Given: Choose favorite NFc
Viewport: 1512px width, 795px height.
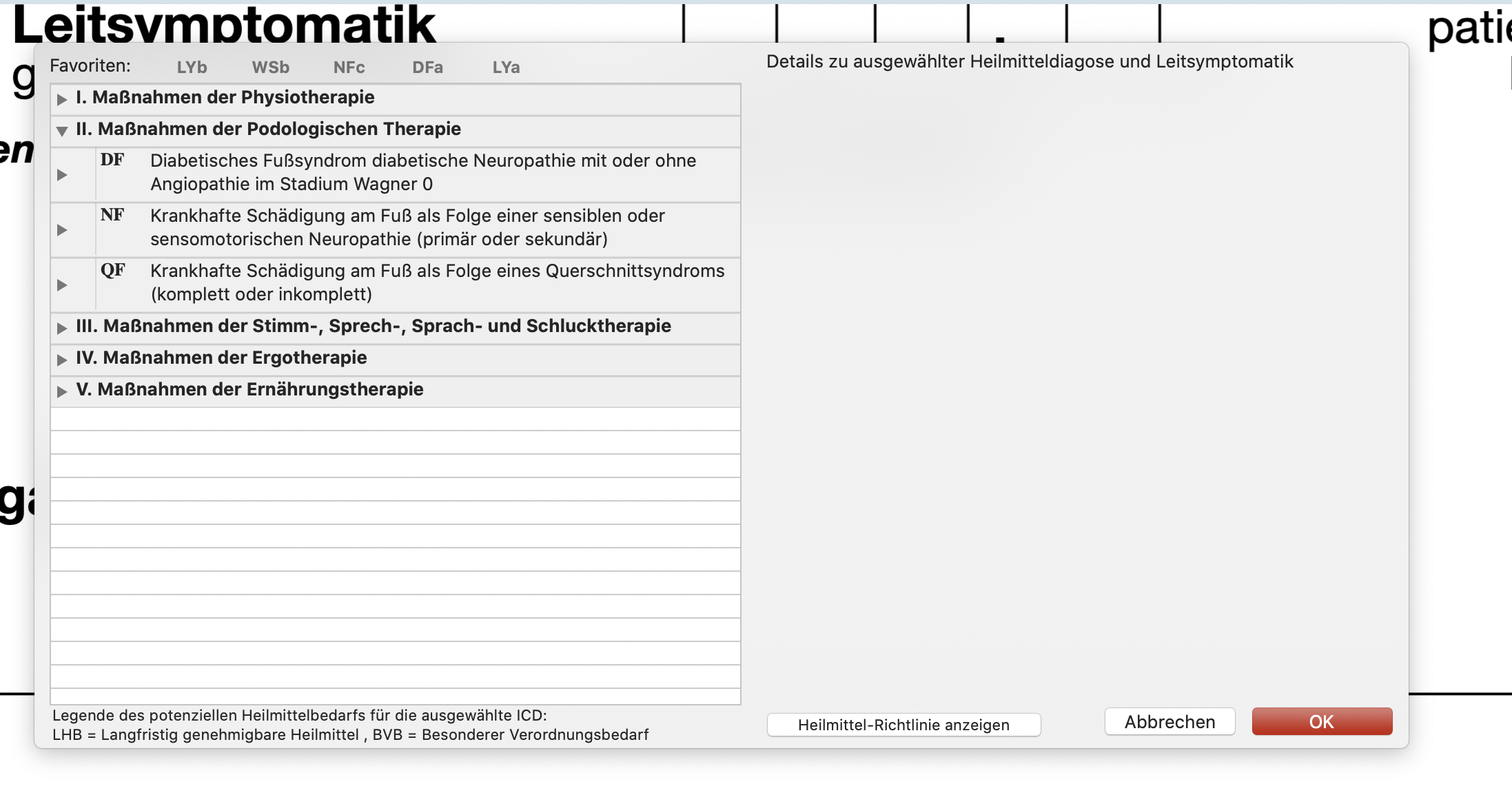Looking at the screenshot, I should tap(349, 68).
